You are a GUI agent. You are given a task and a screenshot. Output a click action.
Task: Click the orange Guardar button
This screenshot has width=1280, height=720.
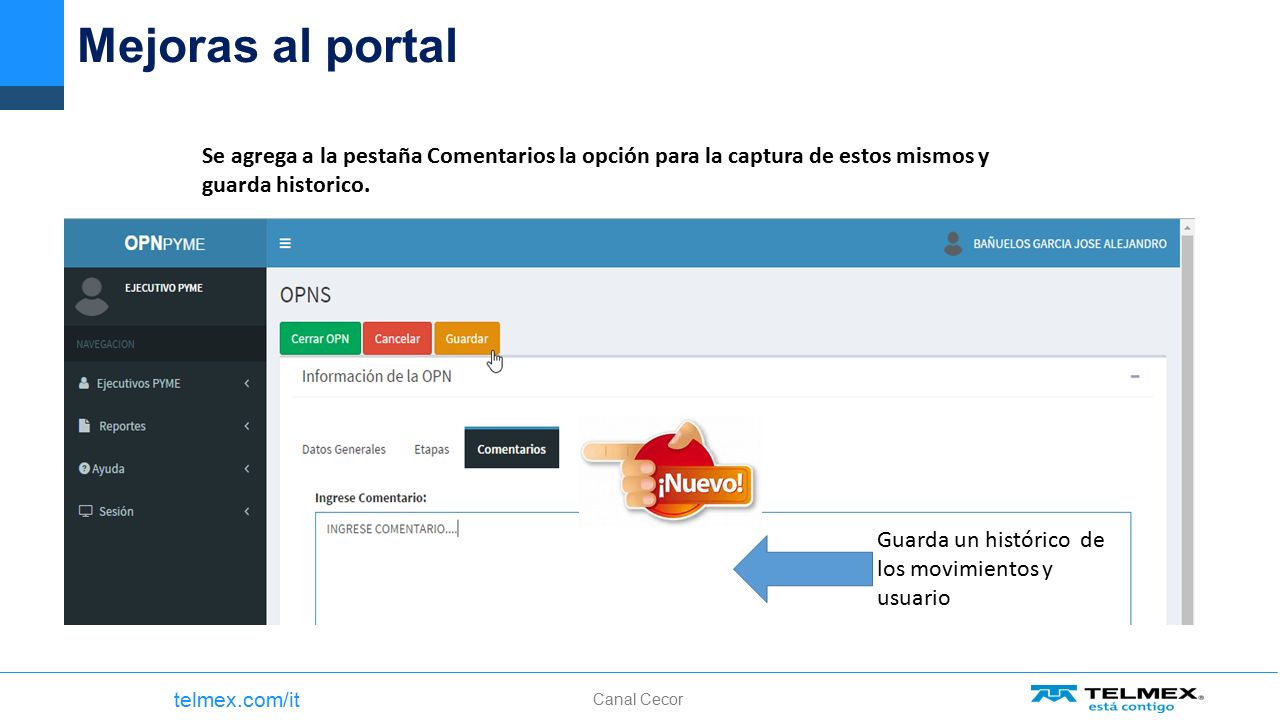467,338
